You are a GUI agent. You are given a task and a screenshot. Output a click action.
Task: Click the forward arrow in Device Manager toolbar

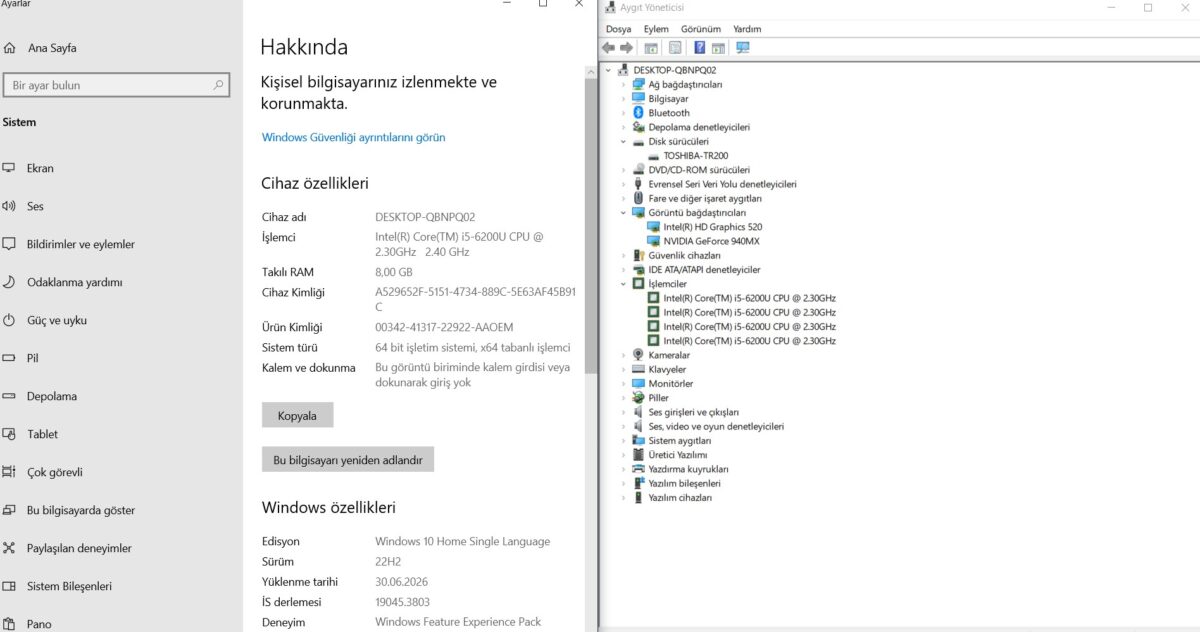point(626,47)
